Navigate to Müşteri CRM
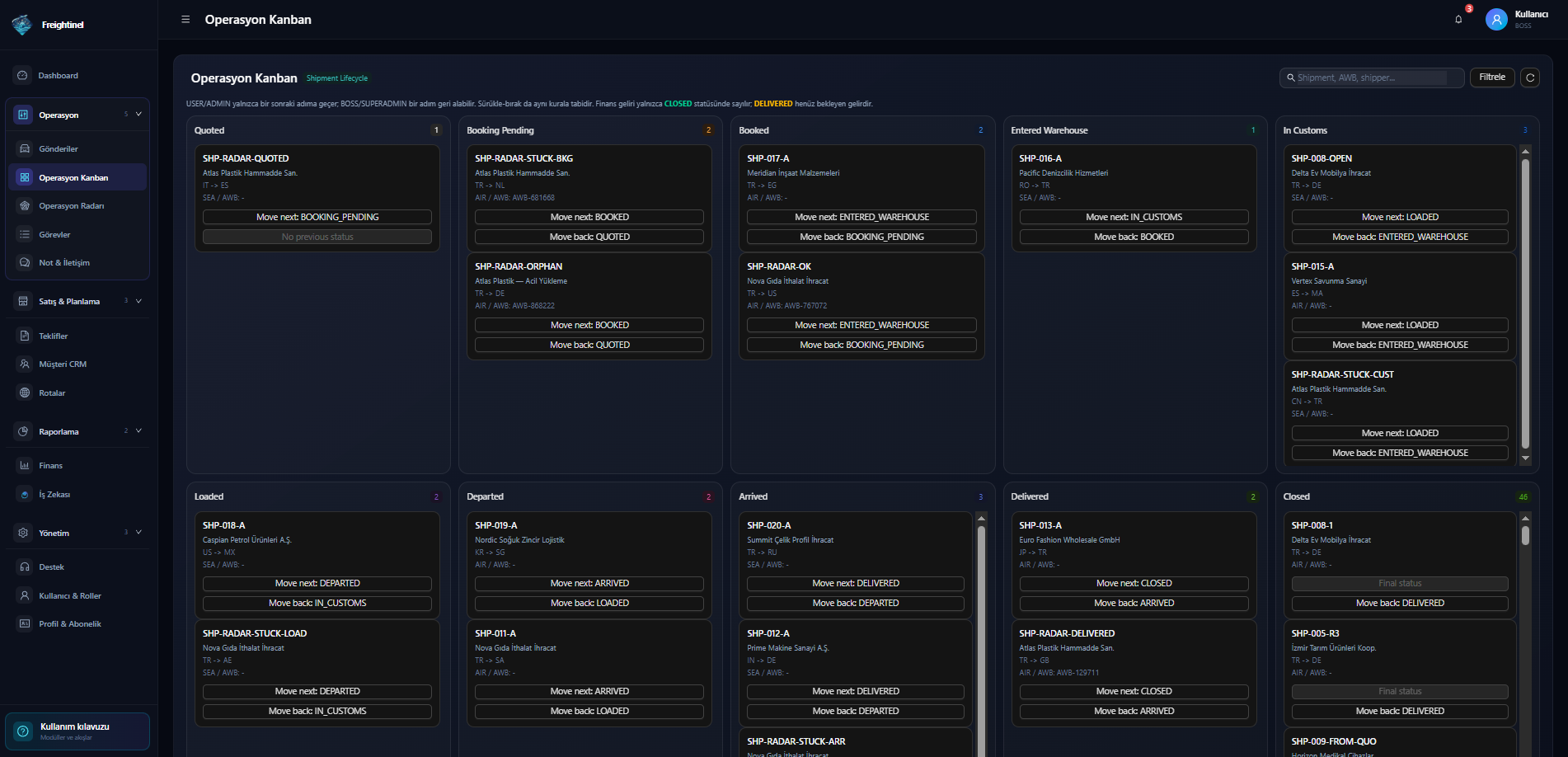Image resolution: width=1568 pixels, height=757 pixels. point(77,364)
